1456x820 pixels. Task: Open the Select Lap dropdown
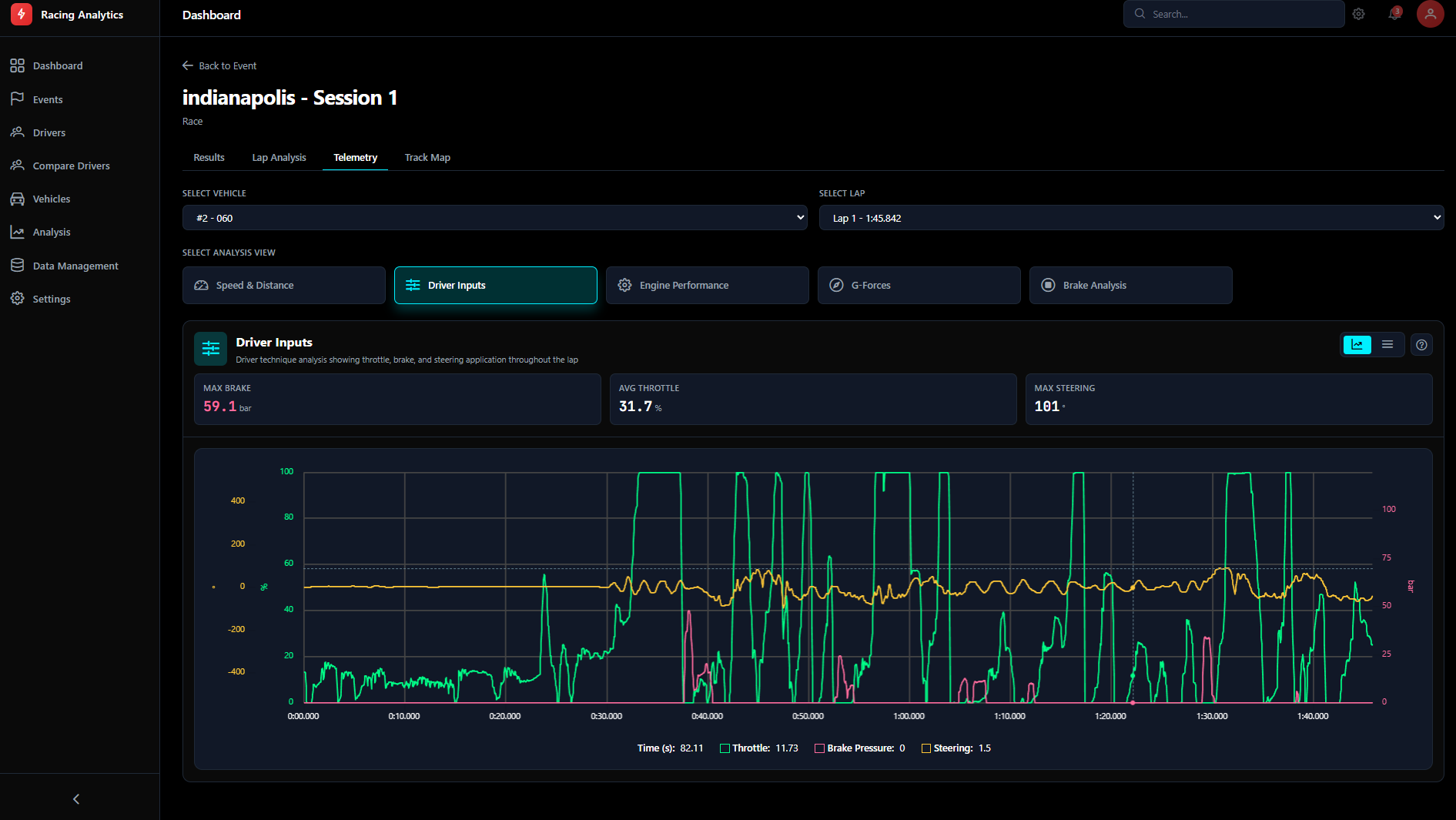coord(1131,218)
